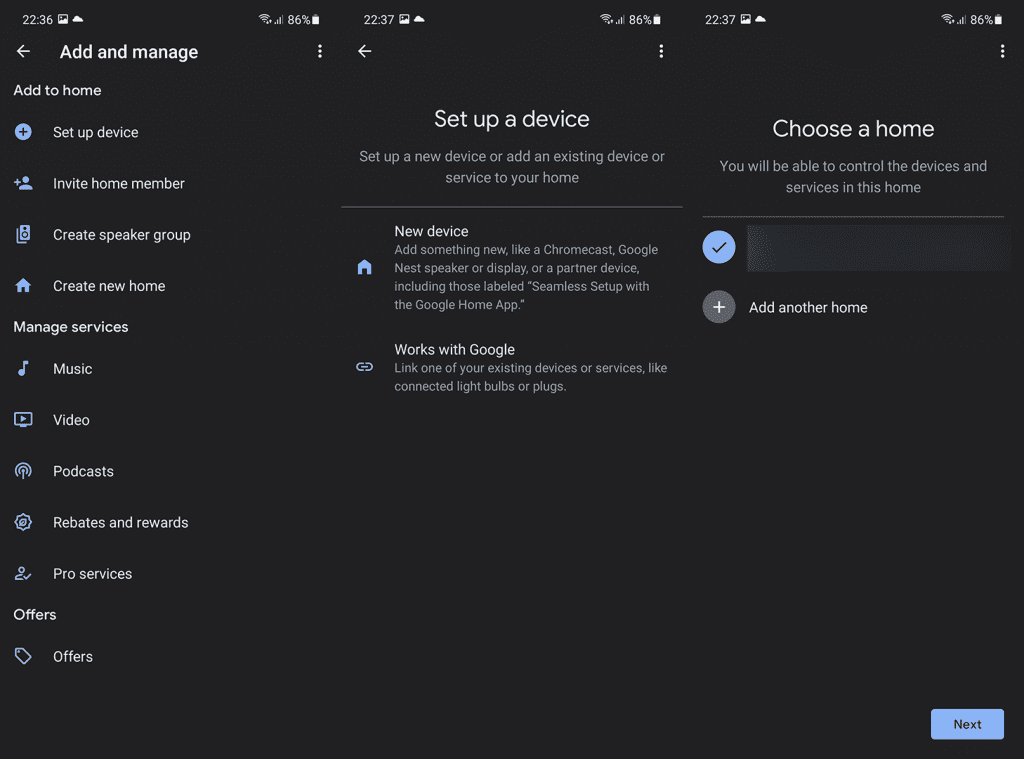Click the Rebates and rewards icon

click(x=23, y=522)
